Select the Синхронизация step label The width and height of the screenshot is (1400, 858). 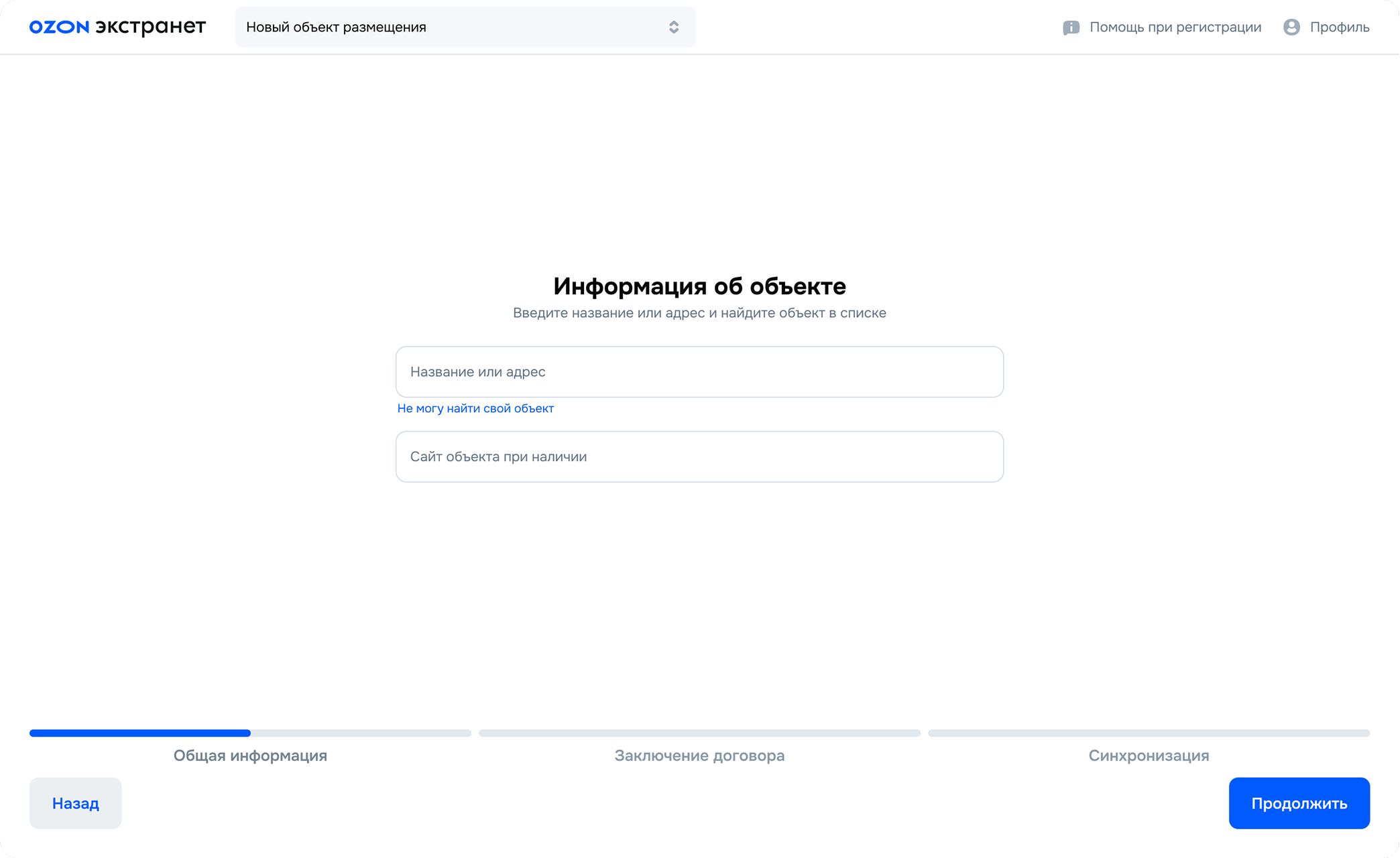coord(1149,755)
